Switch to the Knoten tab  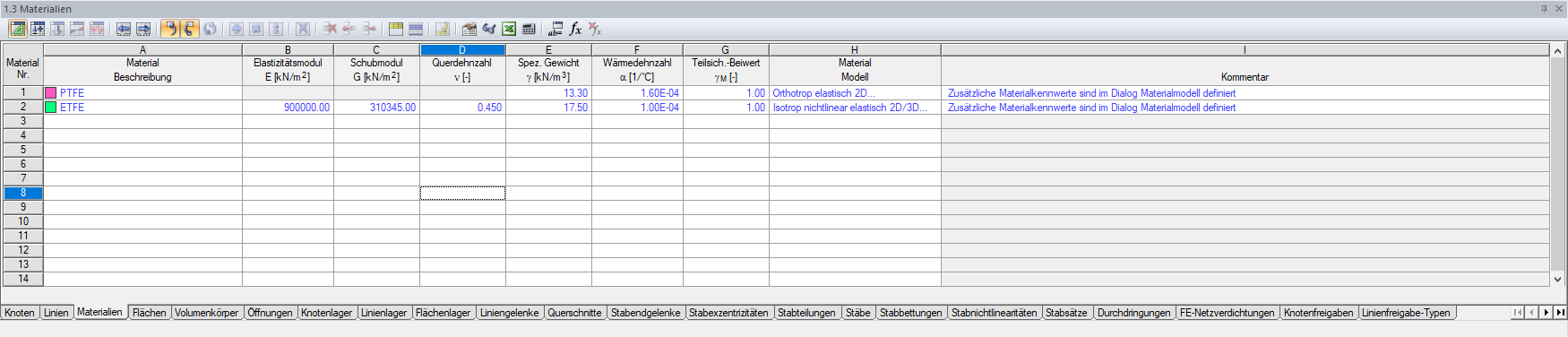point(20,313)
